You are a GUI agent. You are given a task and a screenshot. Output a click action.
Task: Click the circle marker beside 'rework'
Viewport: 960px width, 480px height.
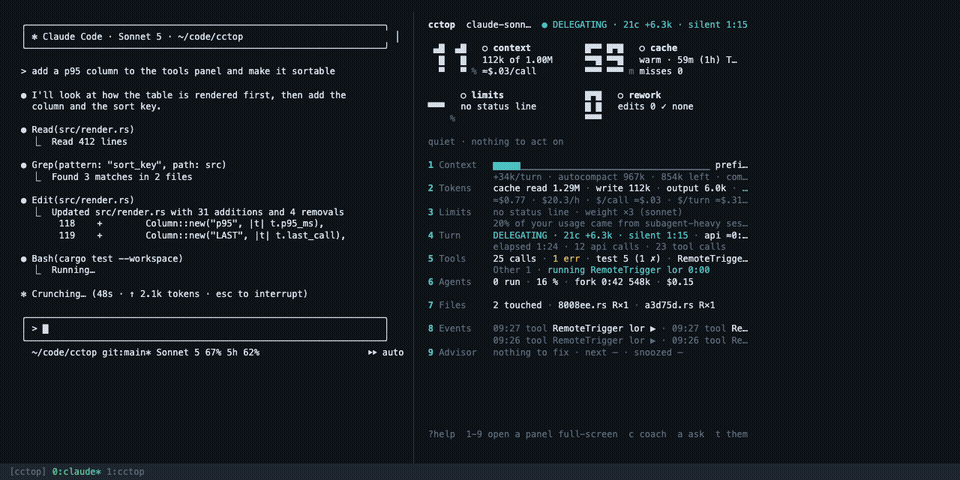click(621, 95)
